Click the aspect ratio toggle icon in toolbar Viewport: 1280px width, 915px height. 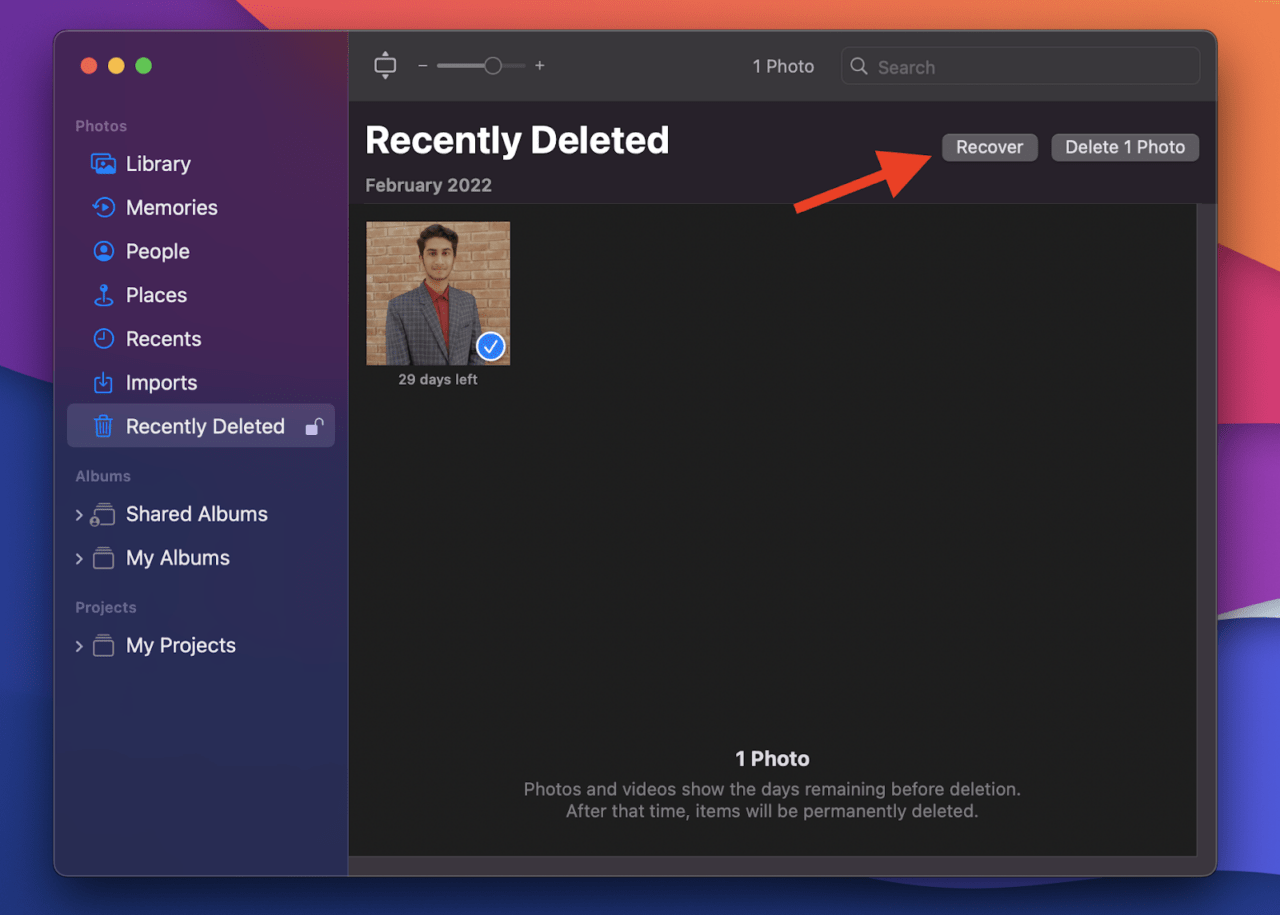coord(385,66)
